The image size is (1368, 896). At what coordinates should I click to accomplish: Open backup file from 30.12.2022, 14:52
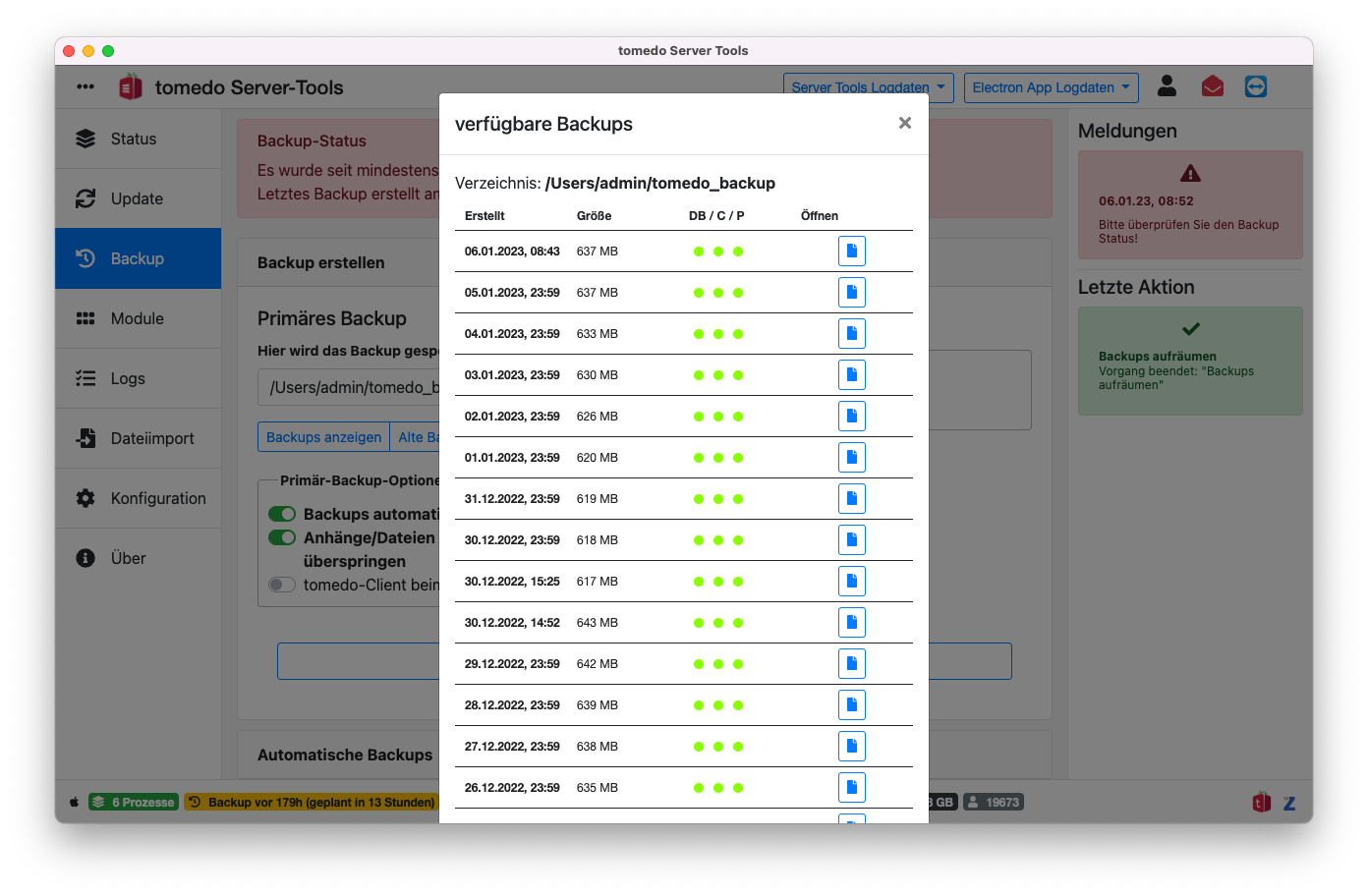851,623
